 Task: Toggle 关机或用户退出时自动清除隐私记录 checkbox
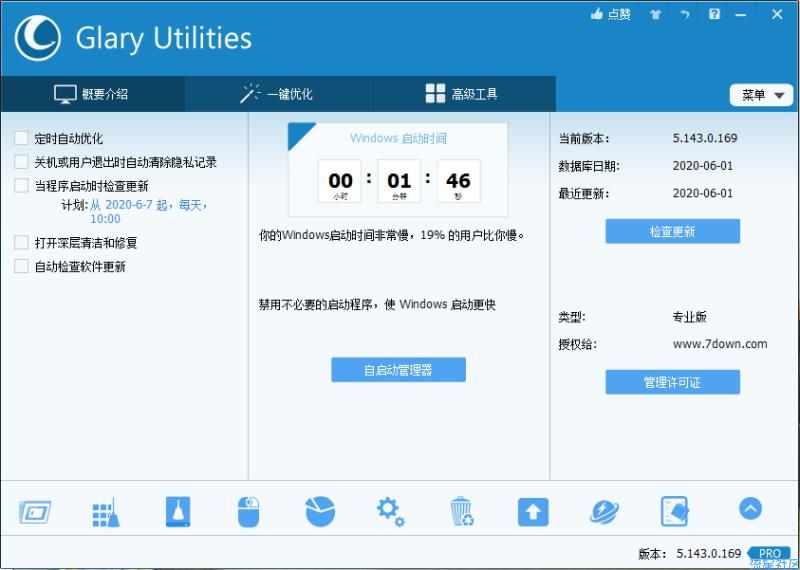coord(21,162)
